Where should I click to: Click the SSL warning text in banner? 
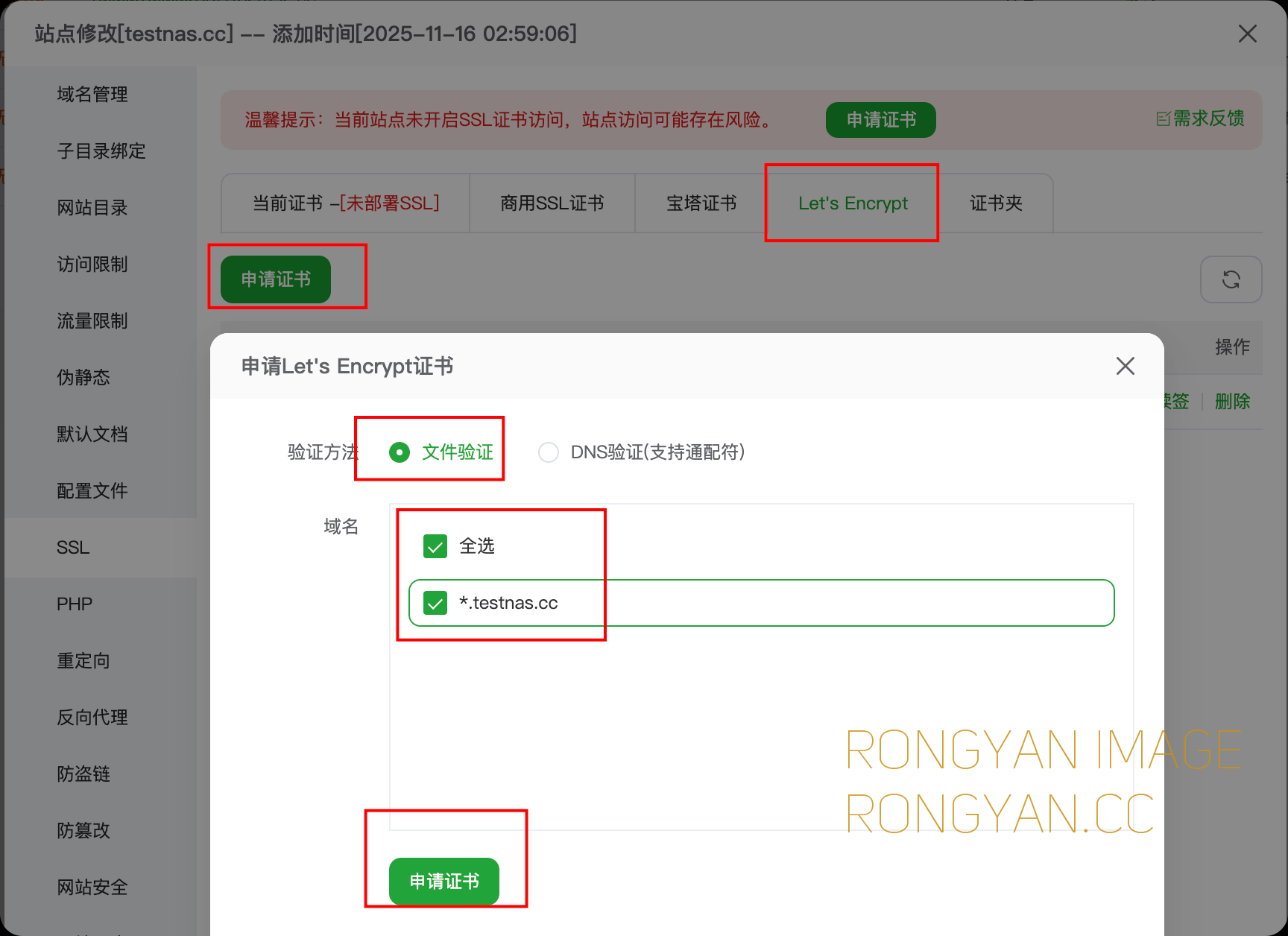point(511,120)
